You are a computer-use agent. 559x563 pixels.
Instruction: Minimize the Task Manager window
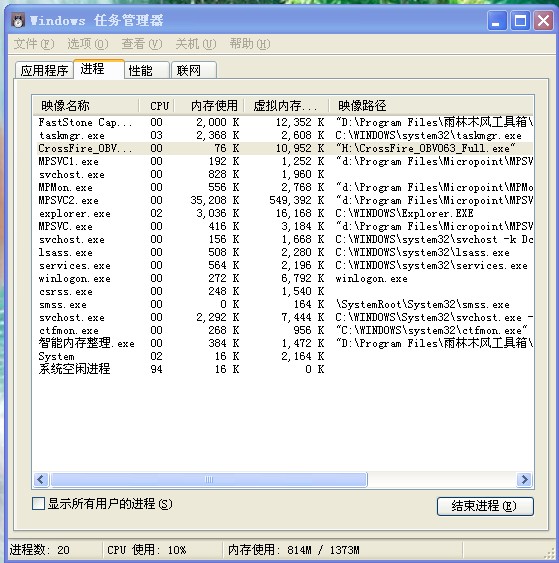[x=497, y=20]
